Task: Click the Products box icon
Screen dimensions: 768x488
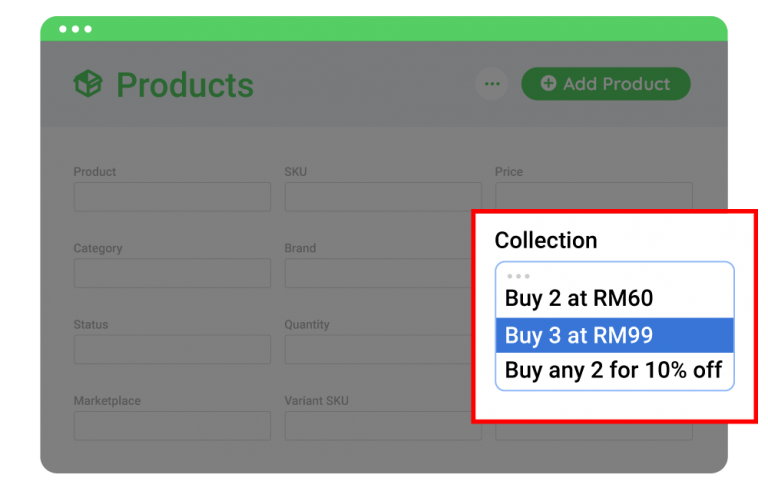Action: (x=88, y=85)
